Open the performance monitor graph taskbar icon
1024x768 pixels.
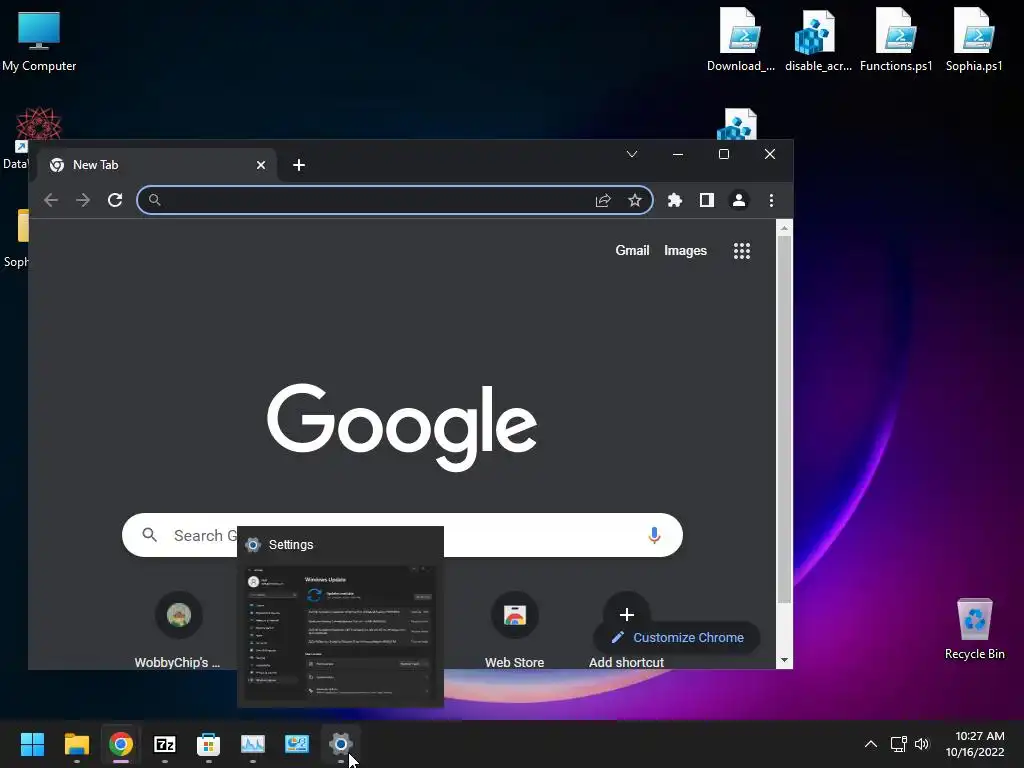(x=253, y=744)
